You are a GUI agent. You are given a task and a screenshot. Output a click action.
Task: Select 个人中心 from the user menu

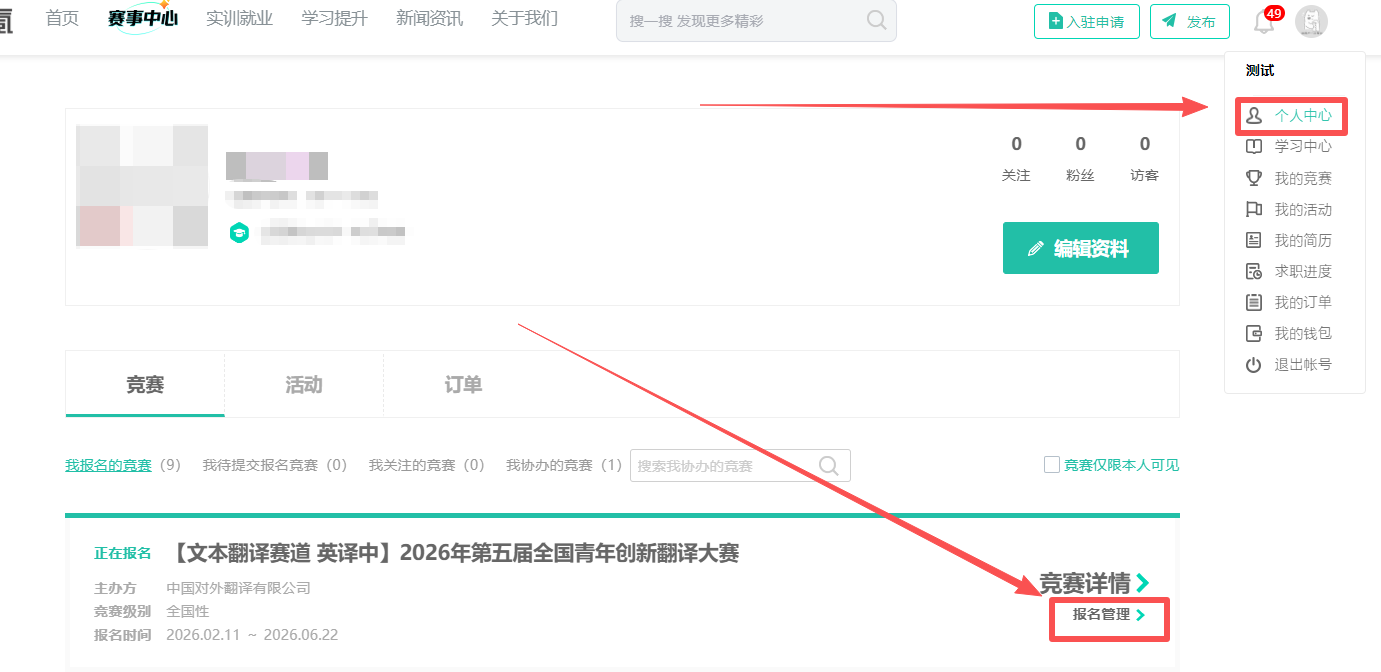tap(1302, 115)
